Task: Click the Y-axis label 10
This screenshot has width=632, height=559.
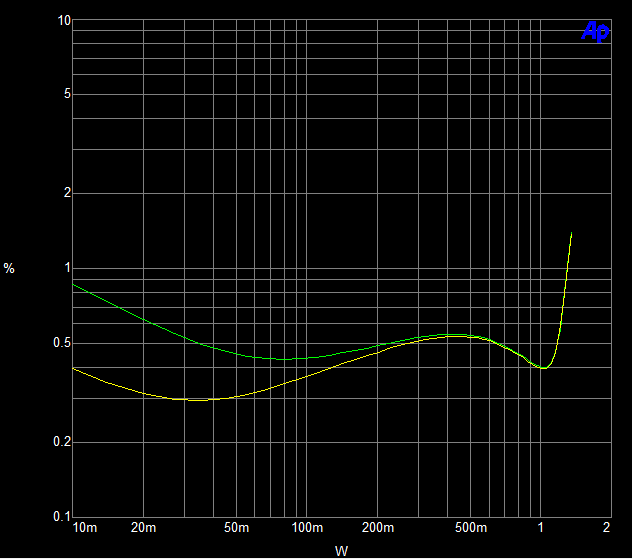Action: tap(64, 21)
